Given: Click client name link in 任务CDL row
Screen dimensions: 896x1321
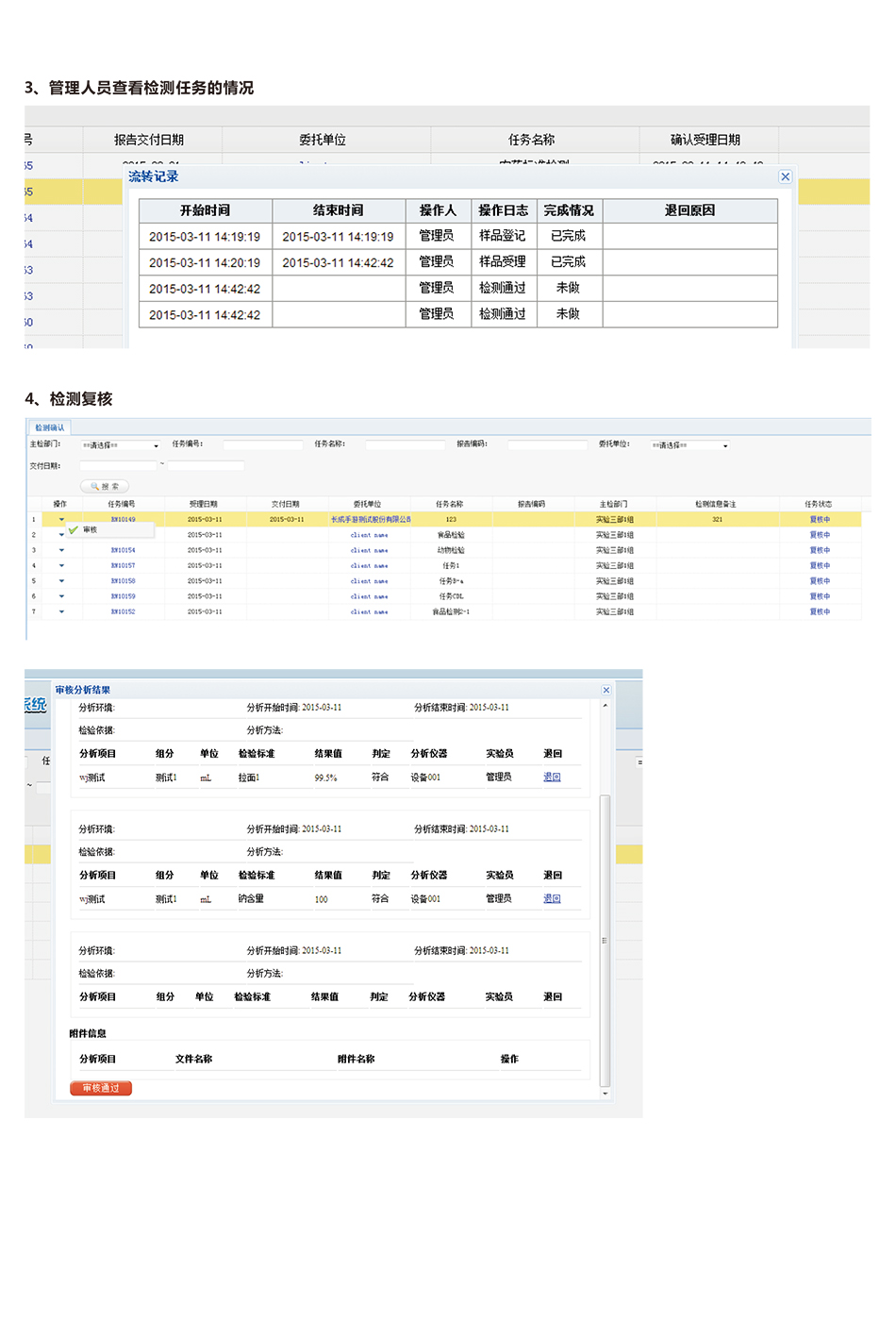Looking at the screenshot, I should pos(369,596).
